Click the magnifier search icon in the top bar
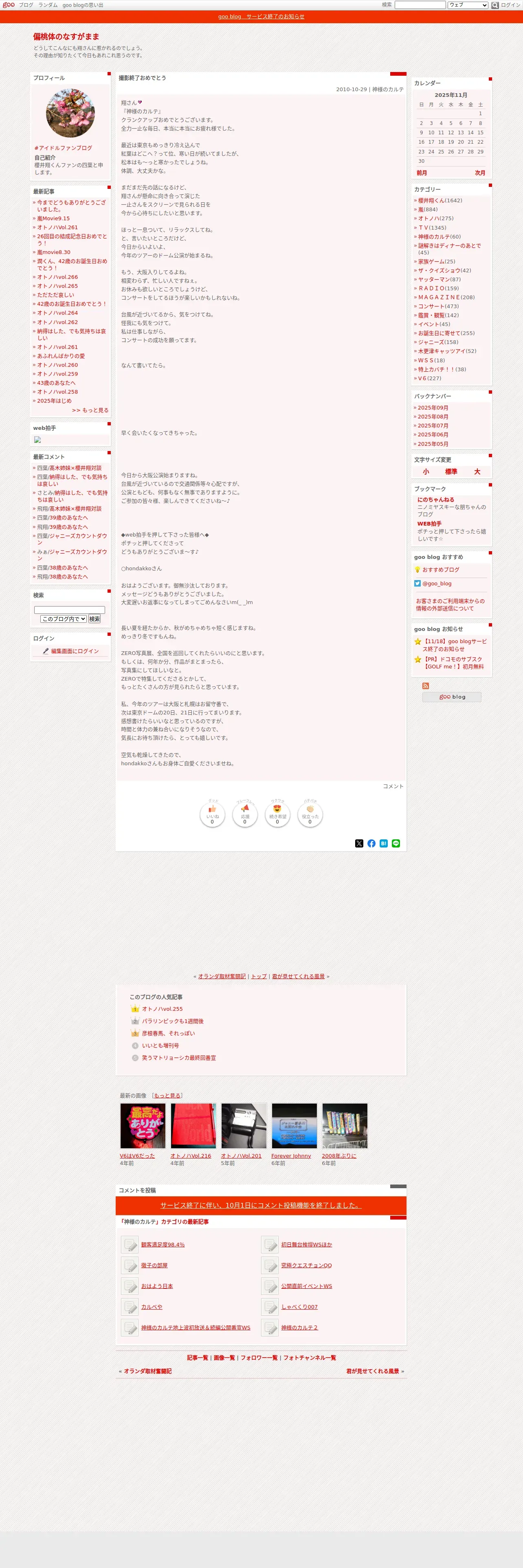 pos(495,5)
